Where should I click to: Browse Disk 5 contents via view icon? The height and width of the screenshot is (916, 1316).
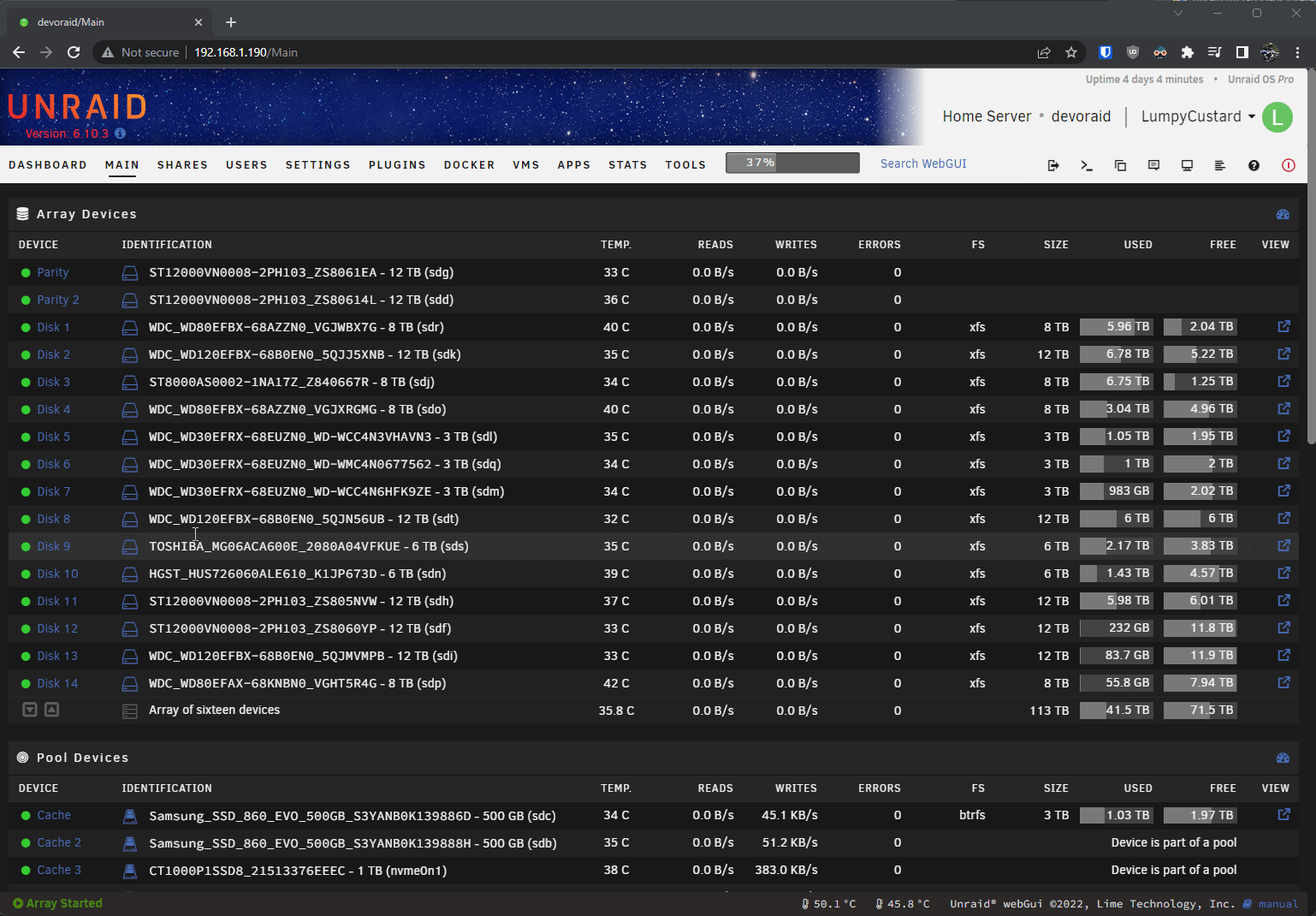pos(1283,436)
